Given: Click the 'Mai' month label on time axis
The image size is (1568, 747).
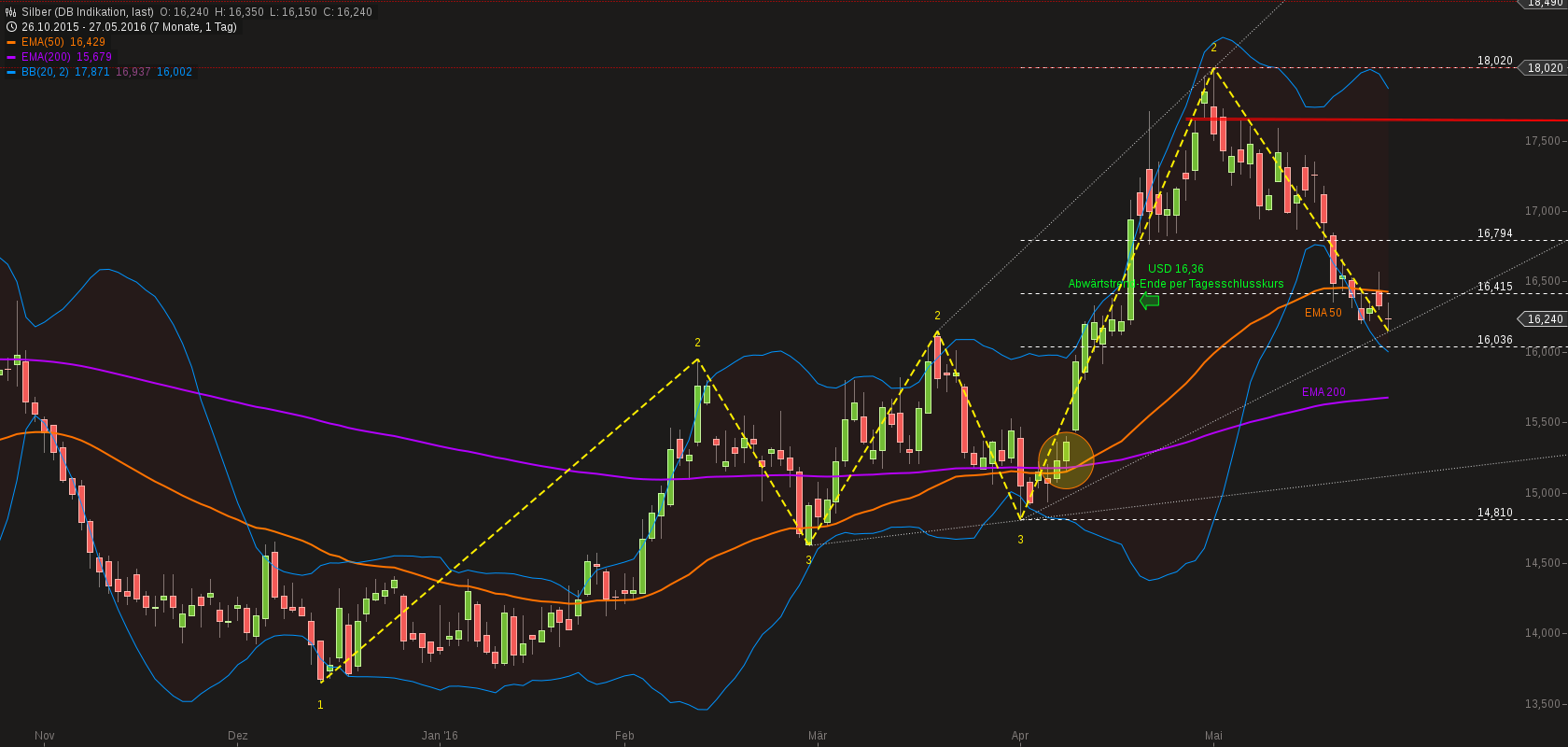Looking at the screenshot, I should point(1213,736).
